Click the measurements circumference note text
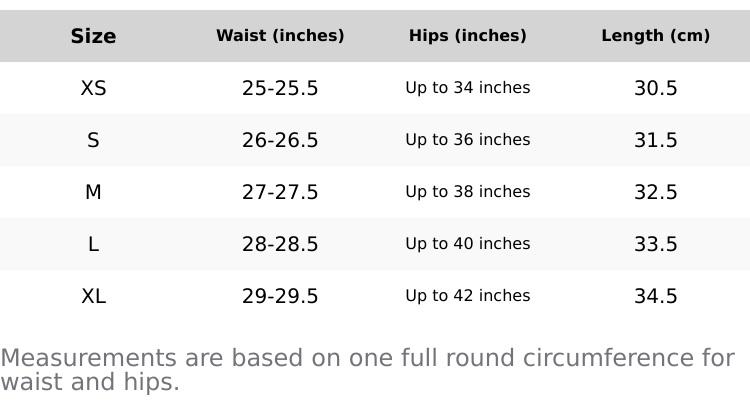 (x=367, y=370)
